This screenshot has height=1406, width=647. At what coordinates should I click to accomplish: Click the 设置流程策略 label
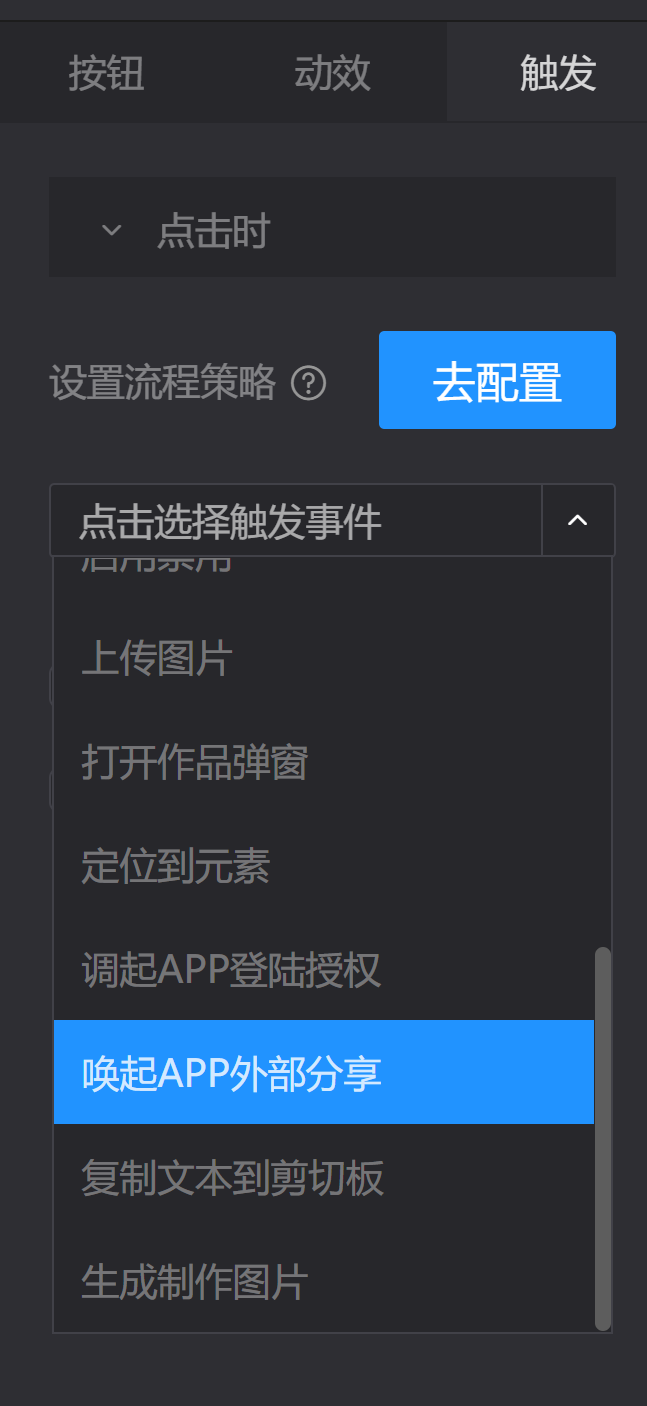[162, 382]
